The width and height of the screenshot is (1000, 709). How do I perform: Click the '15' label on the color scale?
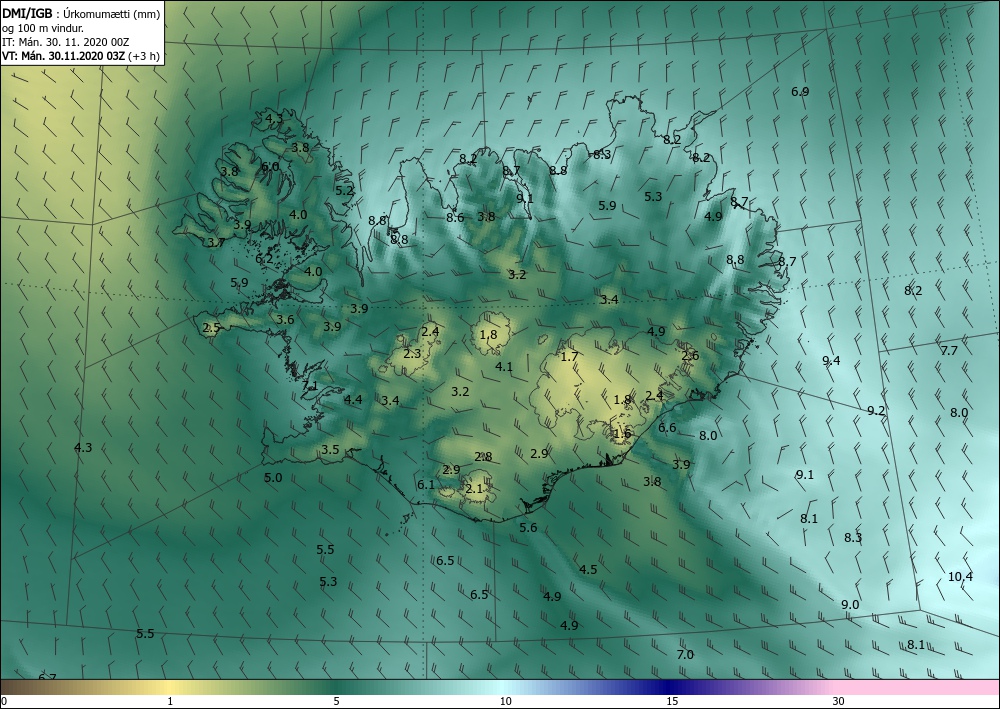pos(672,702)
